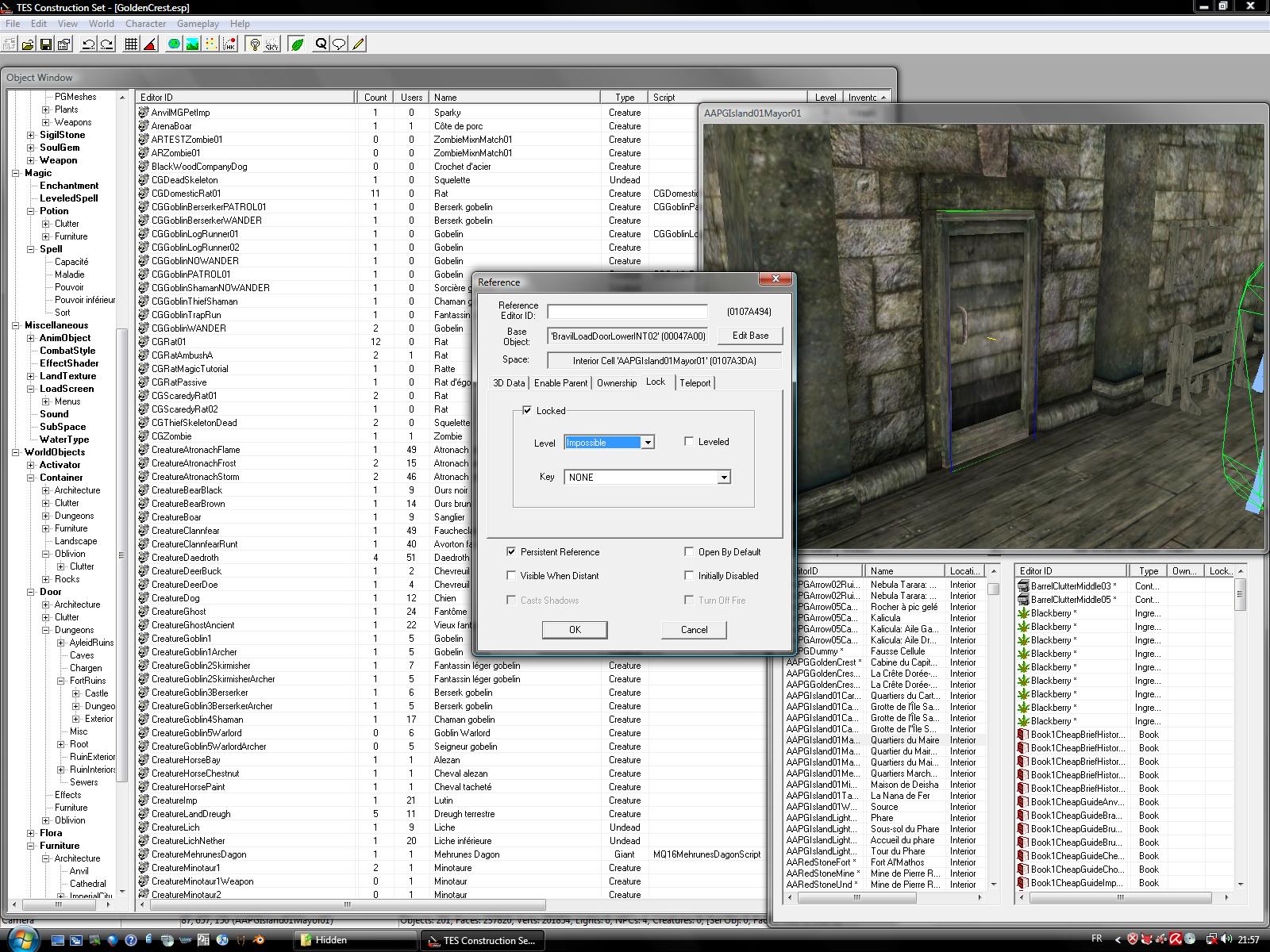Viewport: 1270px width, 952px height.
Task: Toggle Havok simulation with the HK icon
Action: (x=229, y=44)
